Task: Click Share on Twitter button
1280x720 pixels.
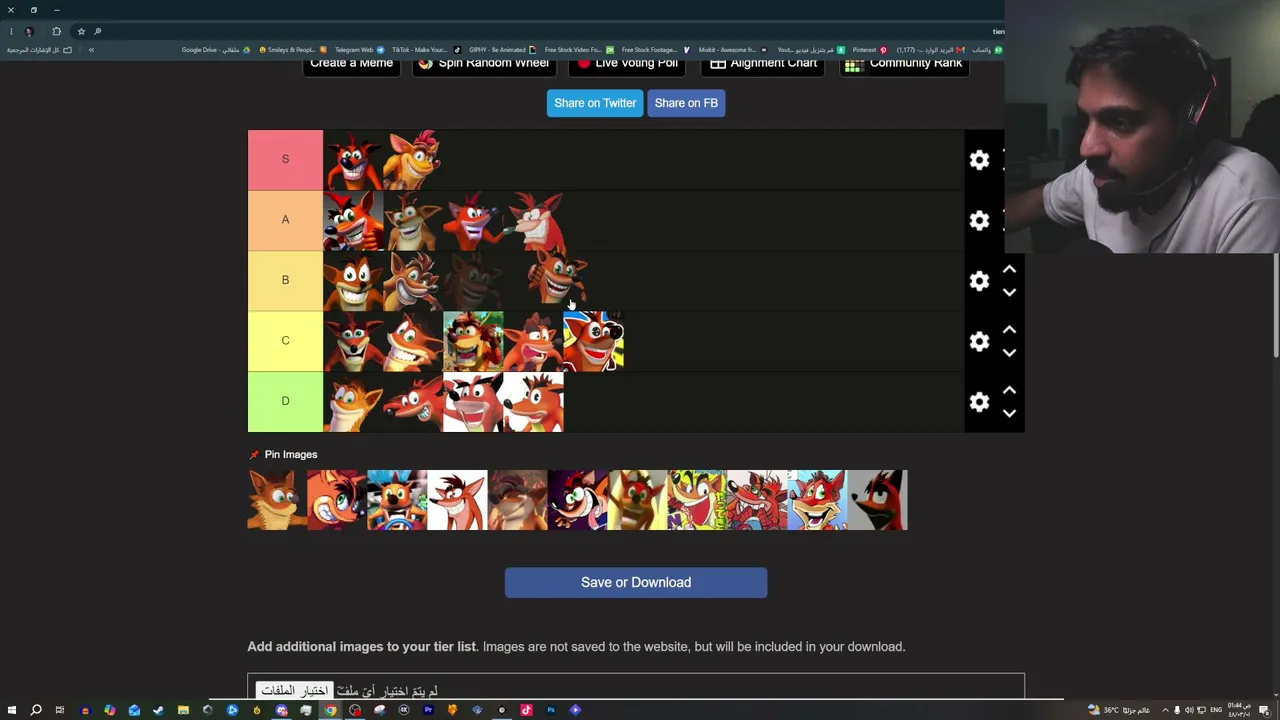Action: point(595,103)
